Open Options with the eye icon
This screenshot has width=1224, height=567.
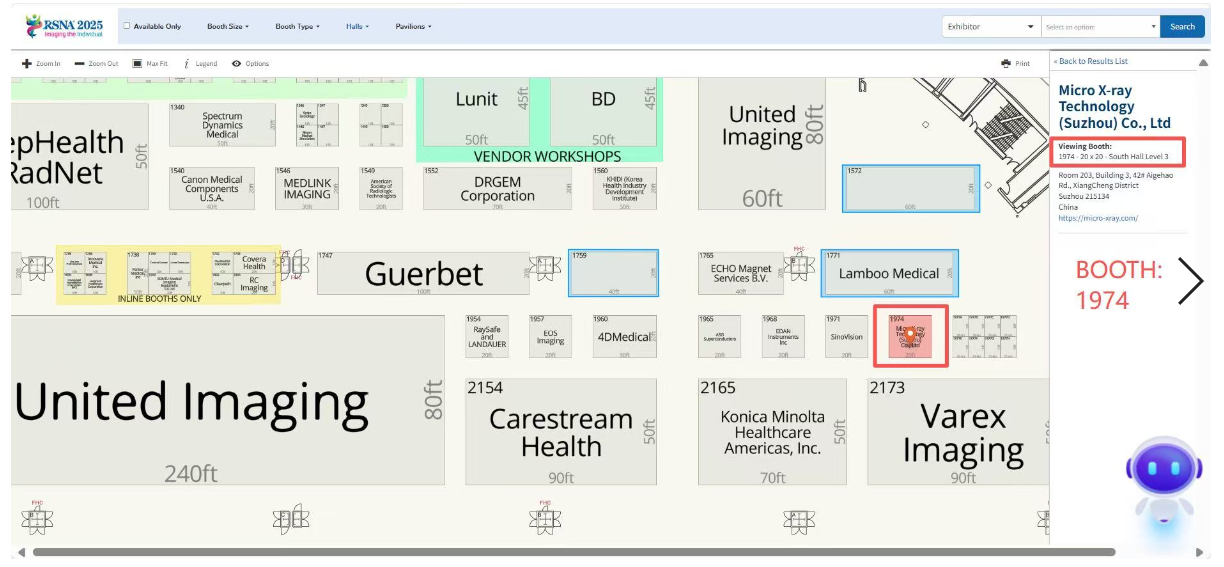pos(237,64)
